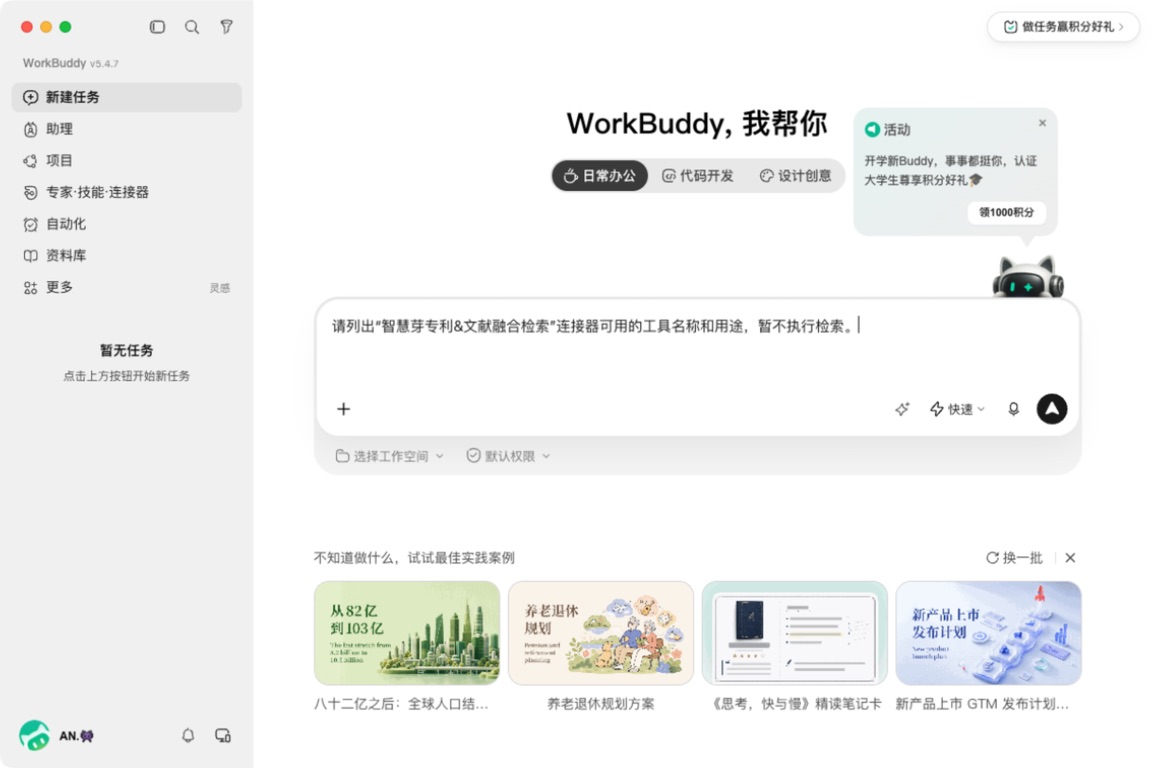Add attachment with plus icon
This screenshot has width=1152, height=768.
[343, 409]
